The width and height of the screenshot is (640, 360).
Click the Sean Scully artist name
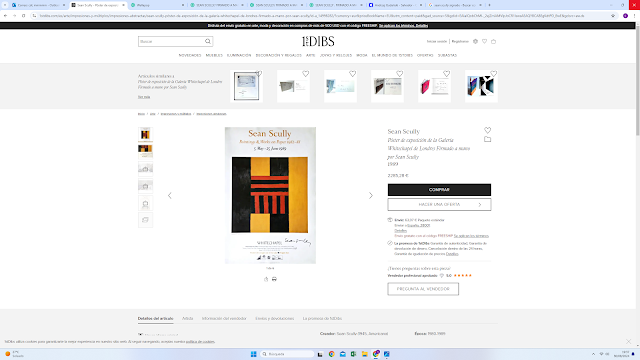404,131
